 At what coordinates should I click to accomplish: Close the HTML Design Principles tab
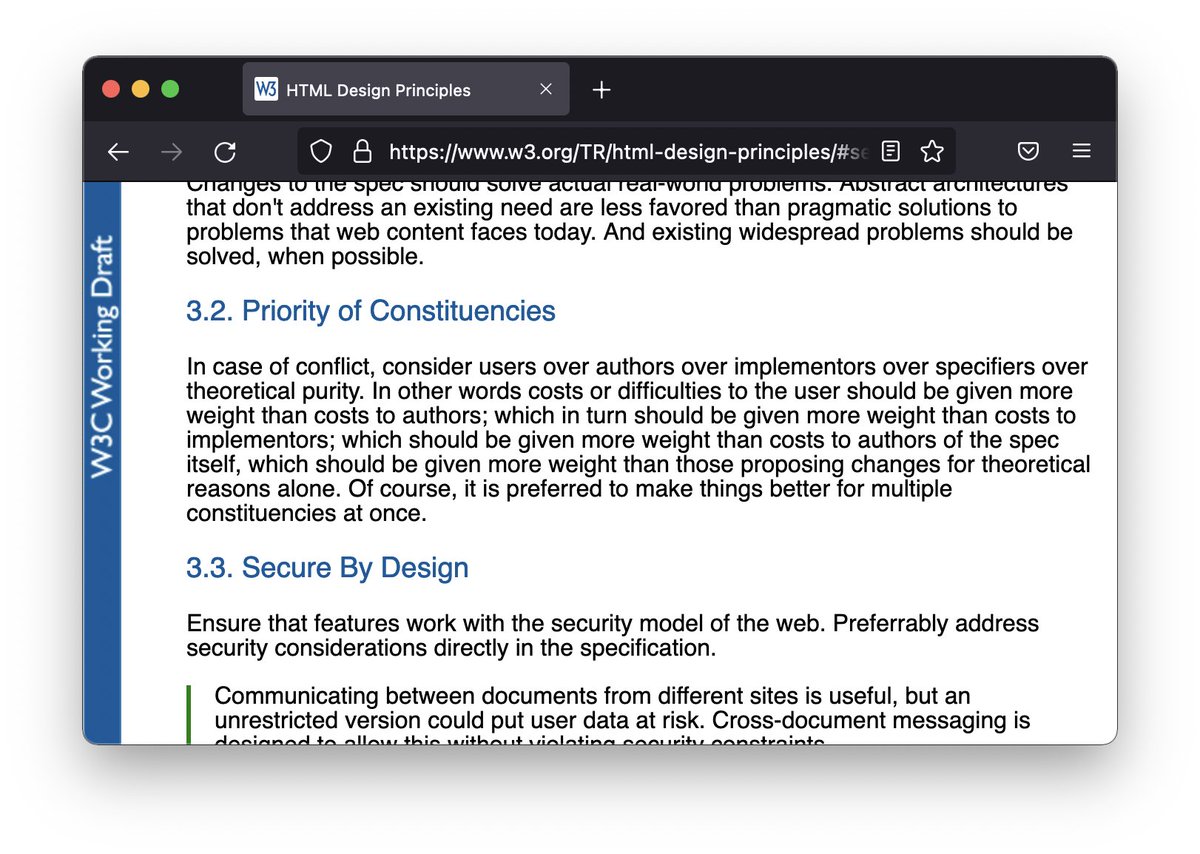click(546, 89)
